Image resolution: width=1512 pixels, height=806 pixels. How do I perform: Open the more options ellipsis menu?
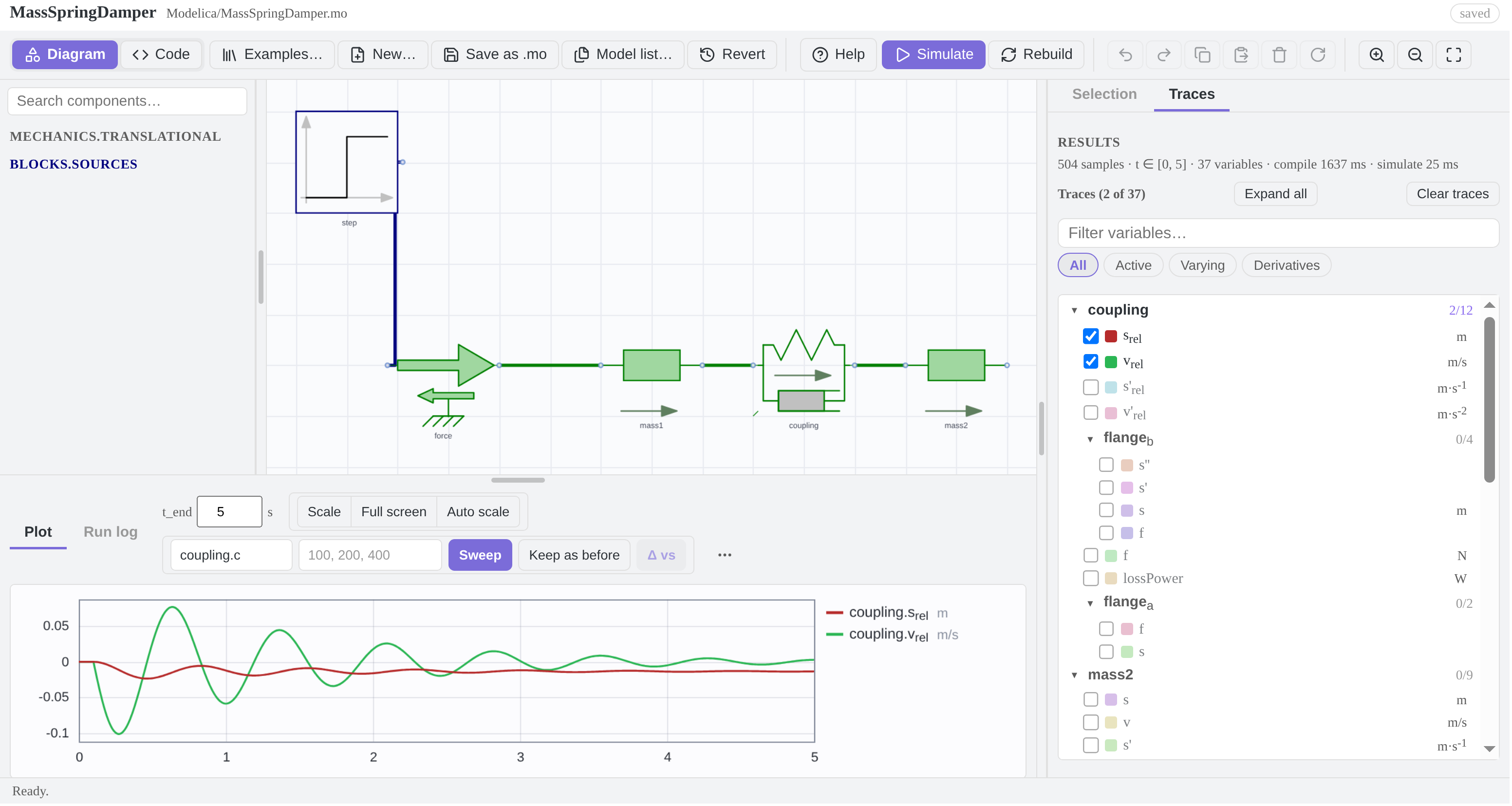724,555
